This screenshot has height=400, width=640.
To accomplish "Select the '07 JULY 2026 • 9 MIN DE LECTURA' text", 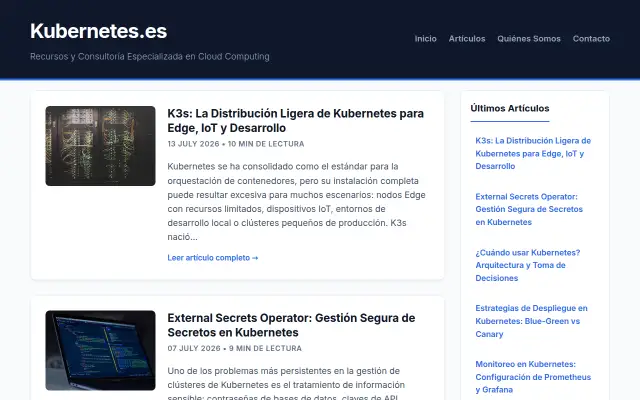I will [x=234, y=349].
